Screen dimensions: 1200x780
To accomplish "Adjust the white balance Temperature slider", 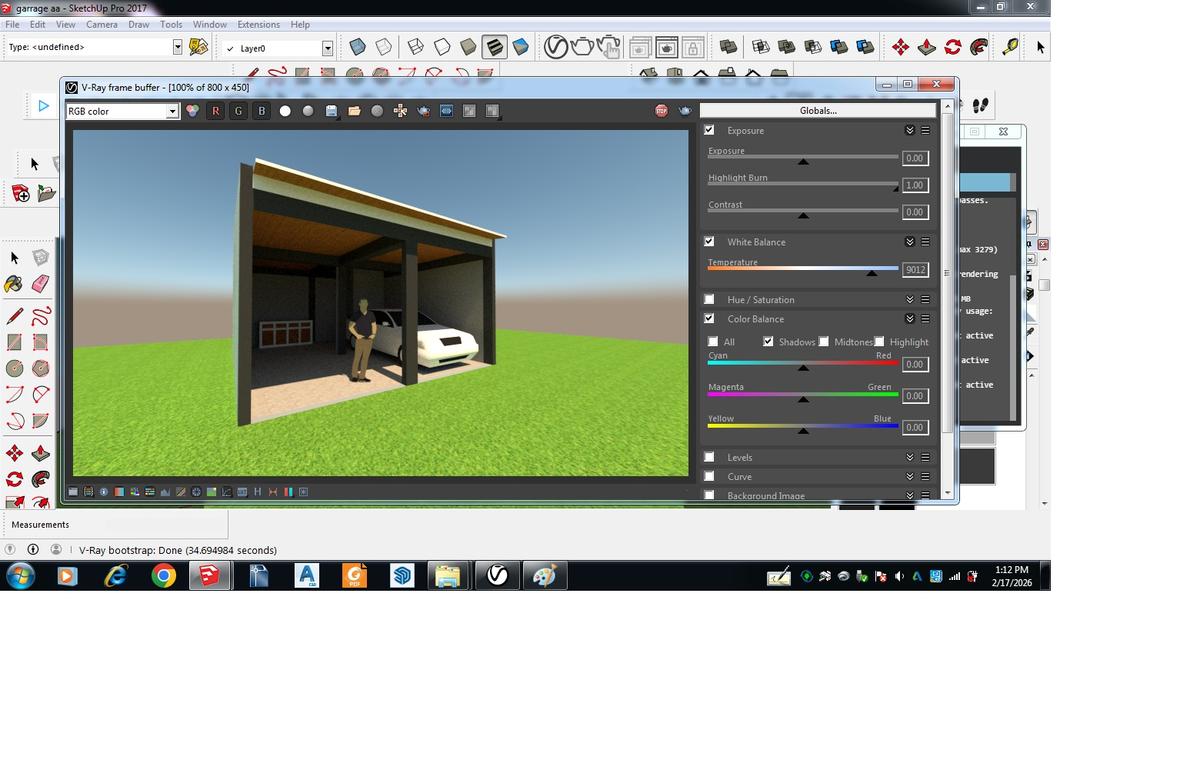I will click(871, 272).
